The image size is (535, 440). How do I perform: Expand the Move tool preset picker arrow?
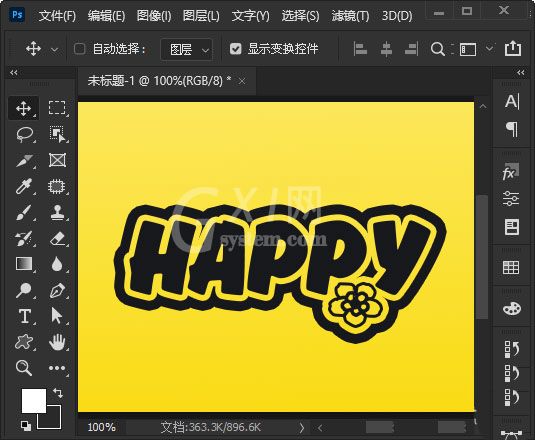click(x=54, y=49)
